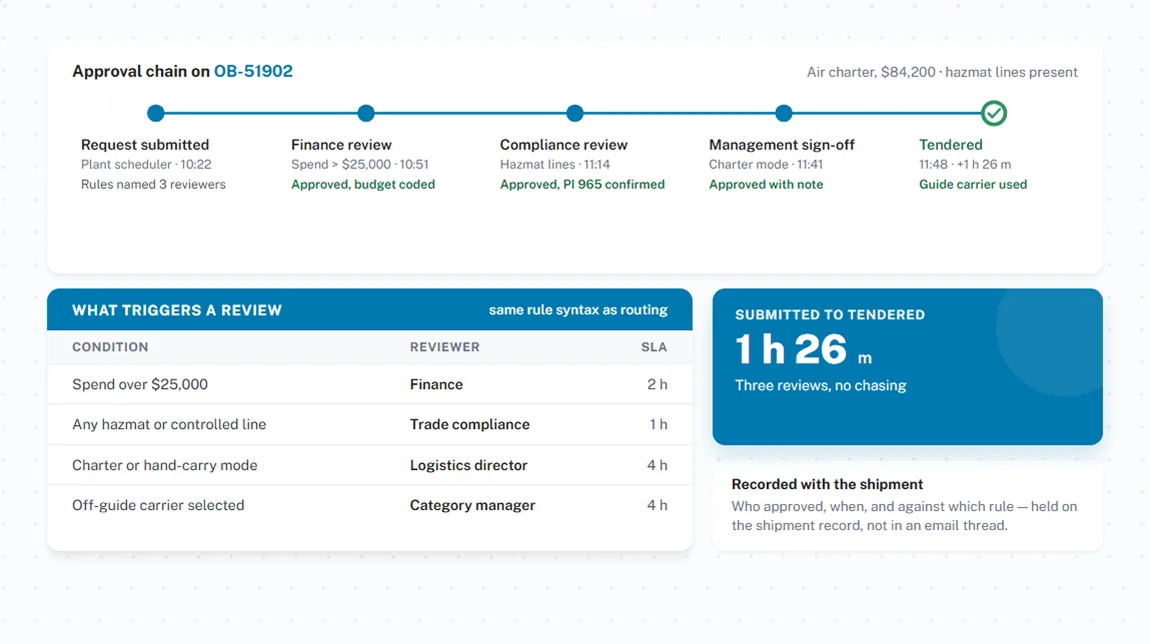1149x644 pixels.
Task: Click 'Charter mode · 11:41' text
Action: click(x=766, y=164)
